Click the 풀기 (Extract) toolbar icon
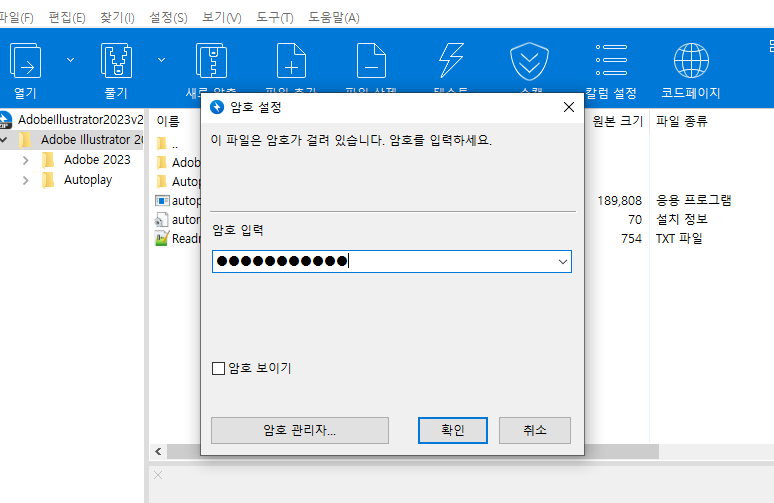The image size is (774, 503). [x=116, y=61]
